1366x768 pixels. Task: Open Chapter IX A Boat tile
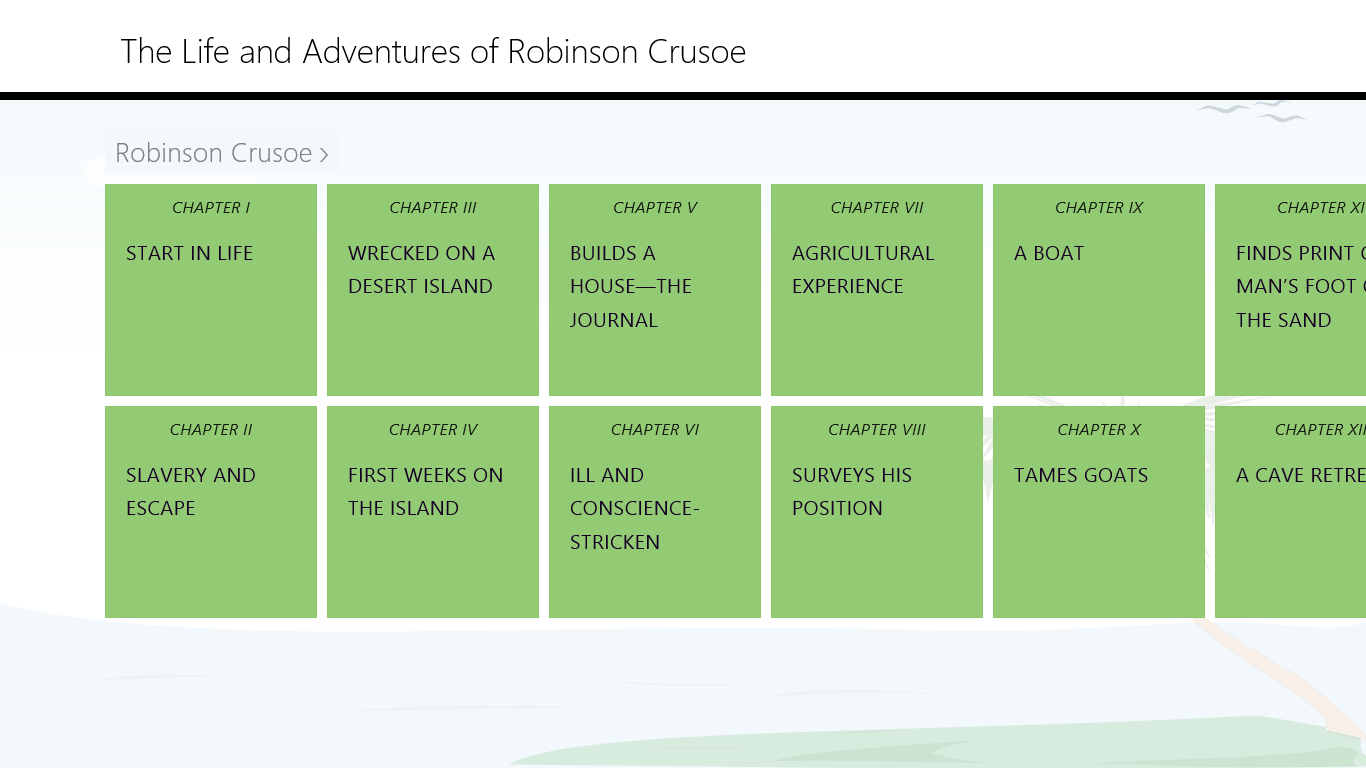pyautogui.click(x=1099, y=290)
